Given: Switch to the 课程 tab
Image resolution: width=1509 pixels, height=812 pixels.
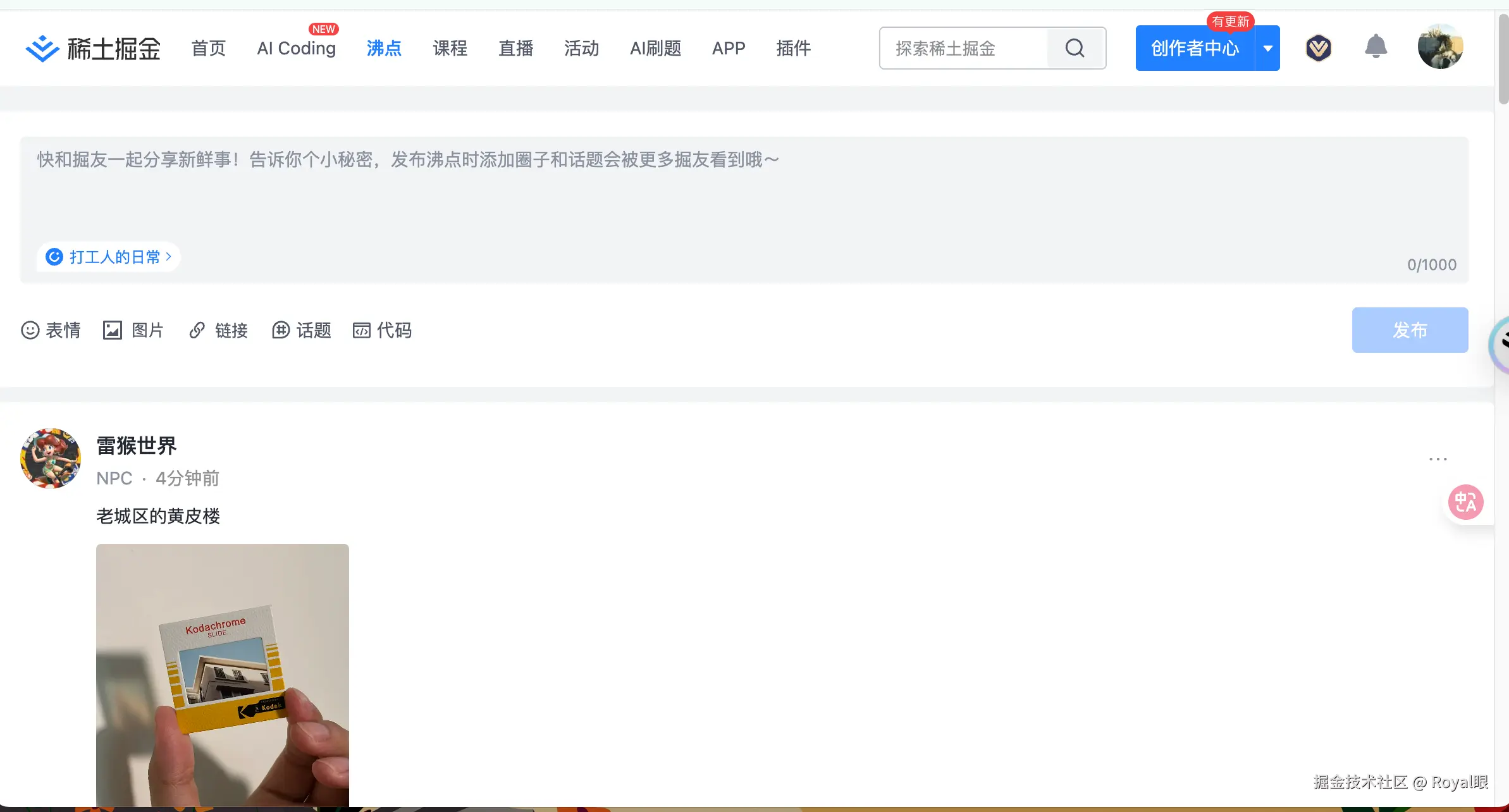Looking at the screenshot, I should pyautogui.click(x=450, y=48).
